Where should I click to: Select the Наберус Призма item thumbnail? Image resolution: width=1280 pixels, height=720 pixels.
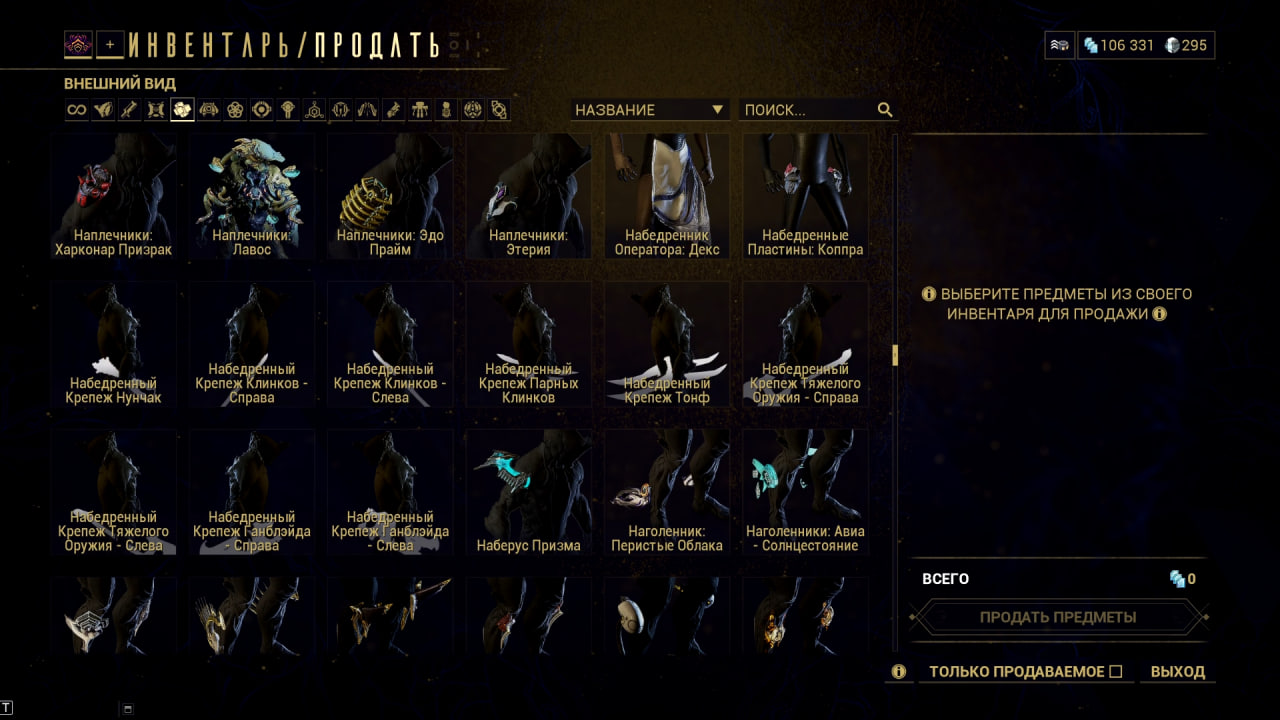528,492
